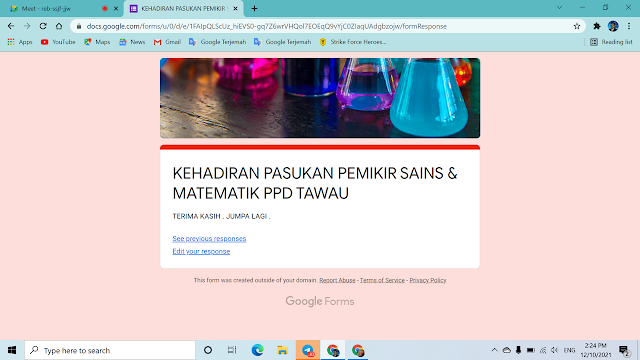The image size is (640, 360).
Task: Click See previous responses link
Action: click(209, 238)
